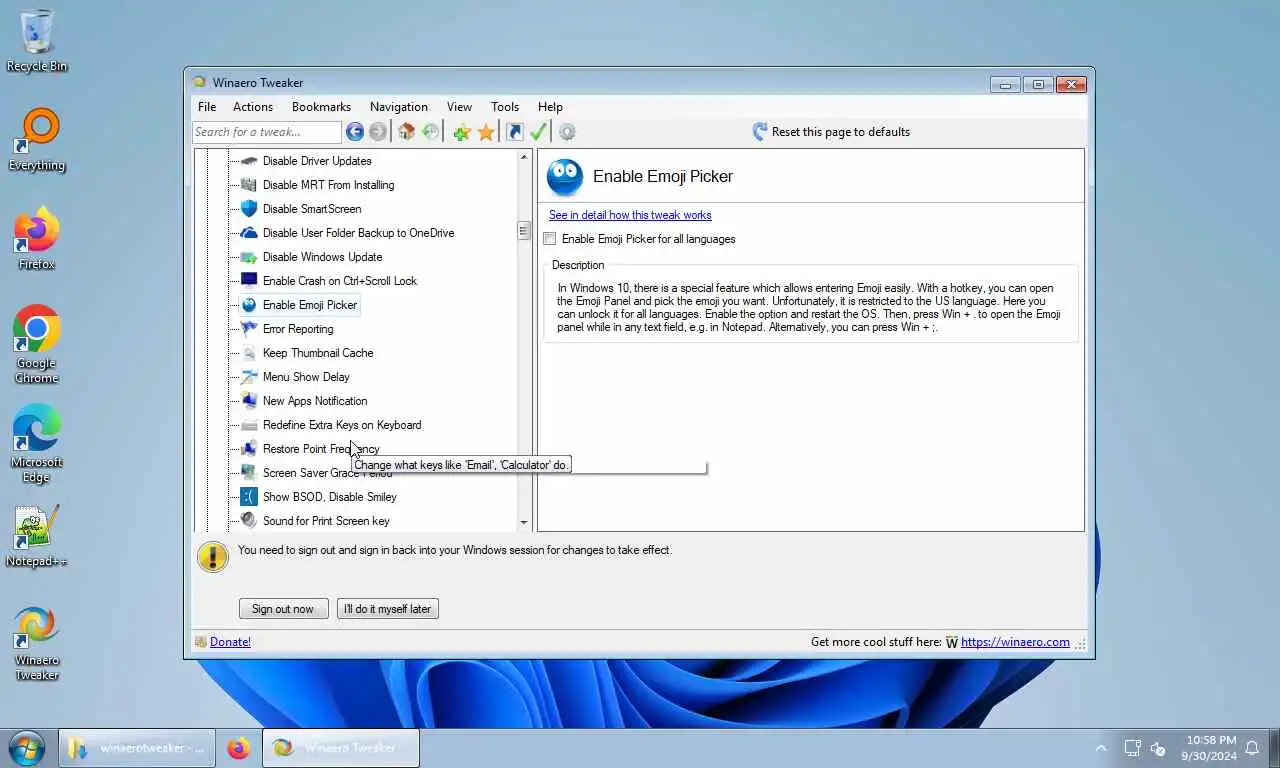Click the Sound for Print Screen icon
This screenshot has width=1280, height=768.
(249, 521)
